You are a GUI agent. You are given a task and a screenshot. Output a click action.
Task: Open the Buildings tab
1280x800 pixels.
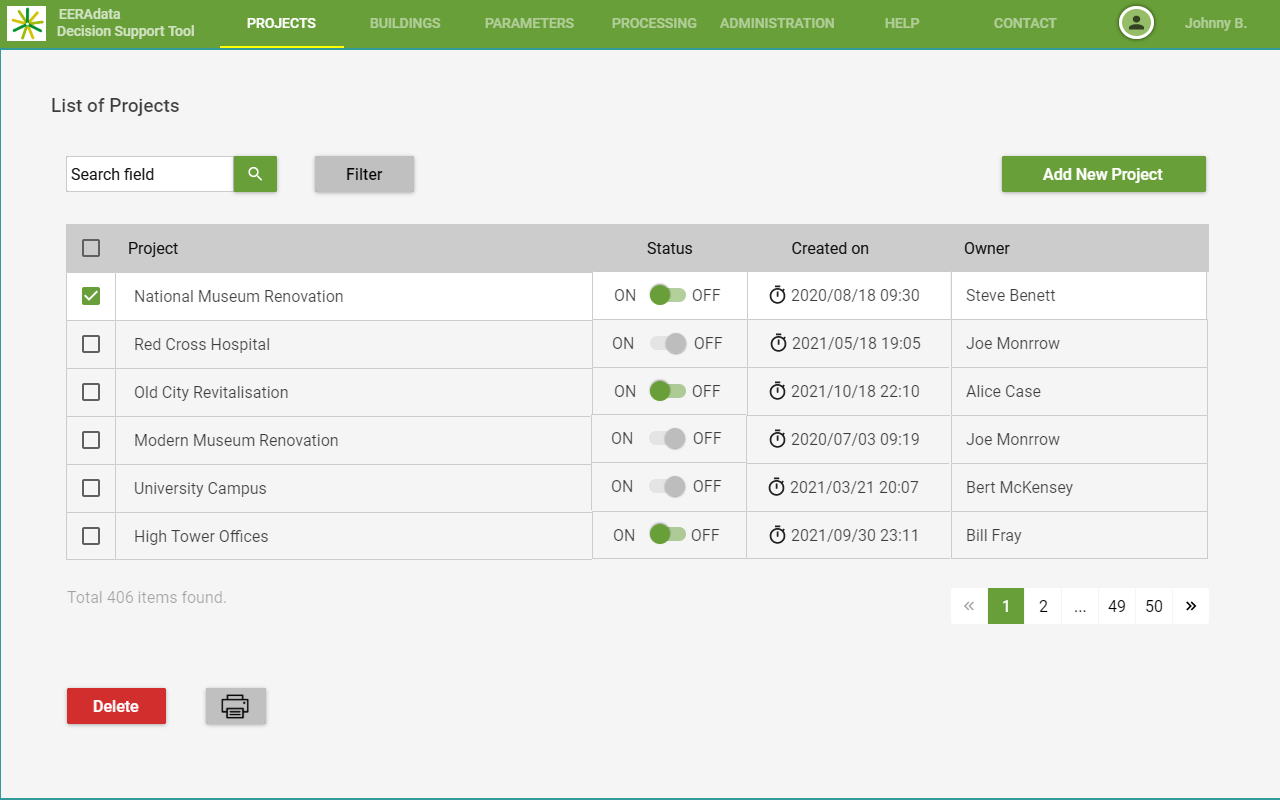(x=405, y=23)
